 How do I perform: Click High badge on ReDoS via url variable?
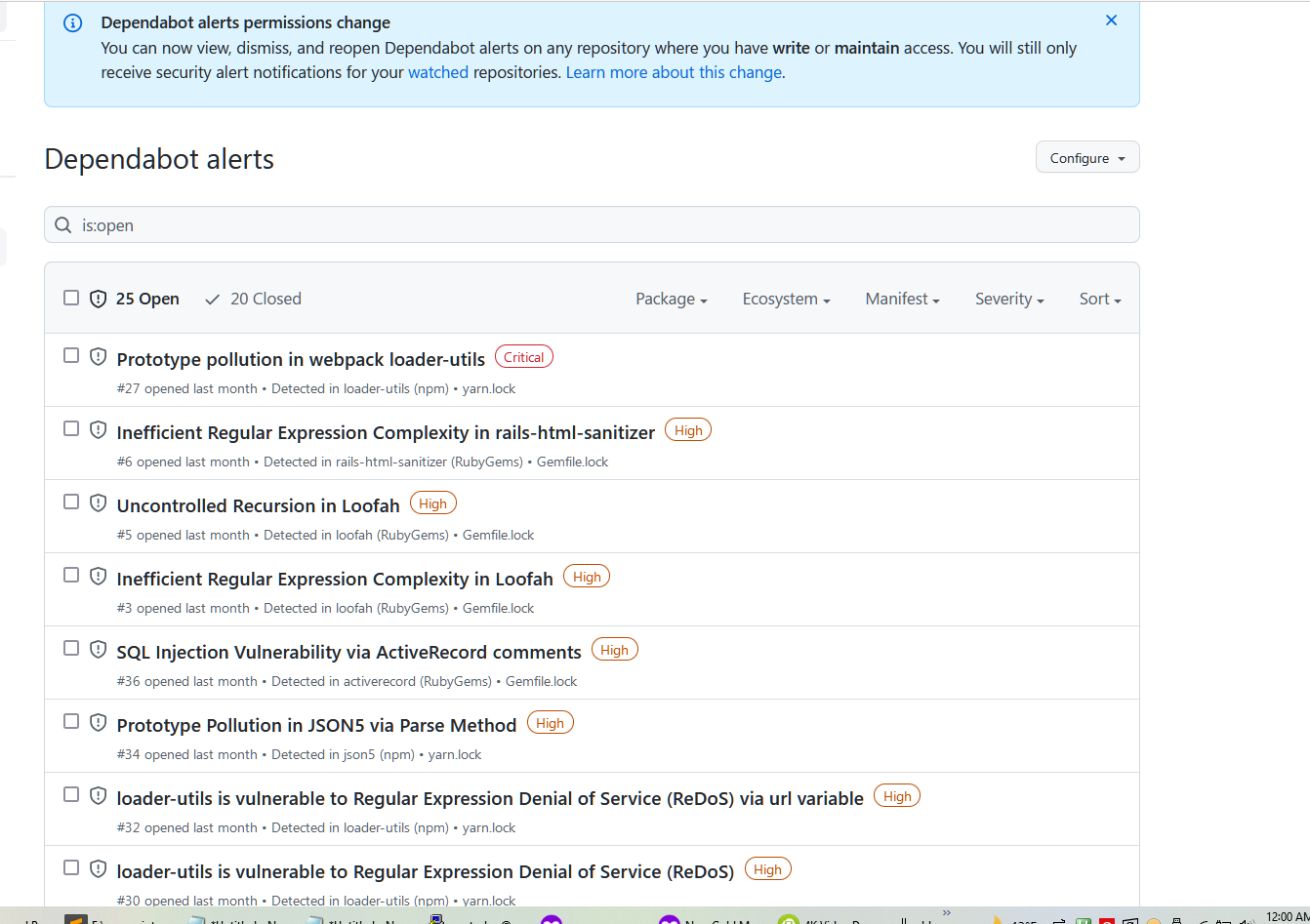[897, 796]
